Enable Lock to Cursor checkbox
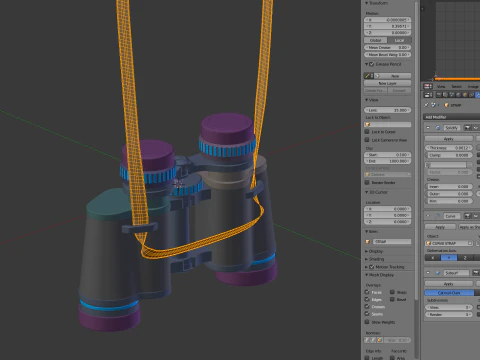This screenshot has height=360, width=480. click(367, 132)
